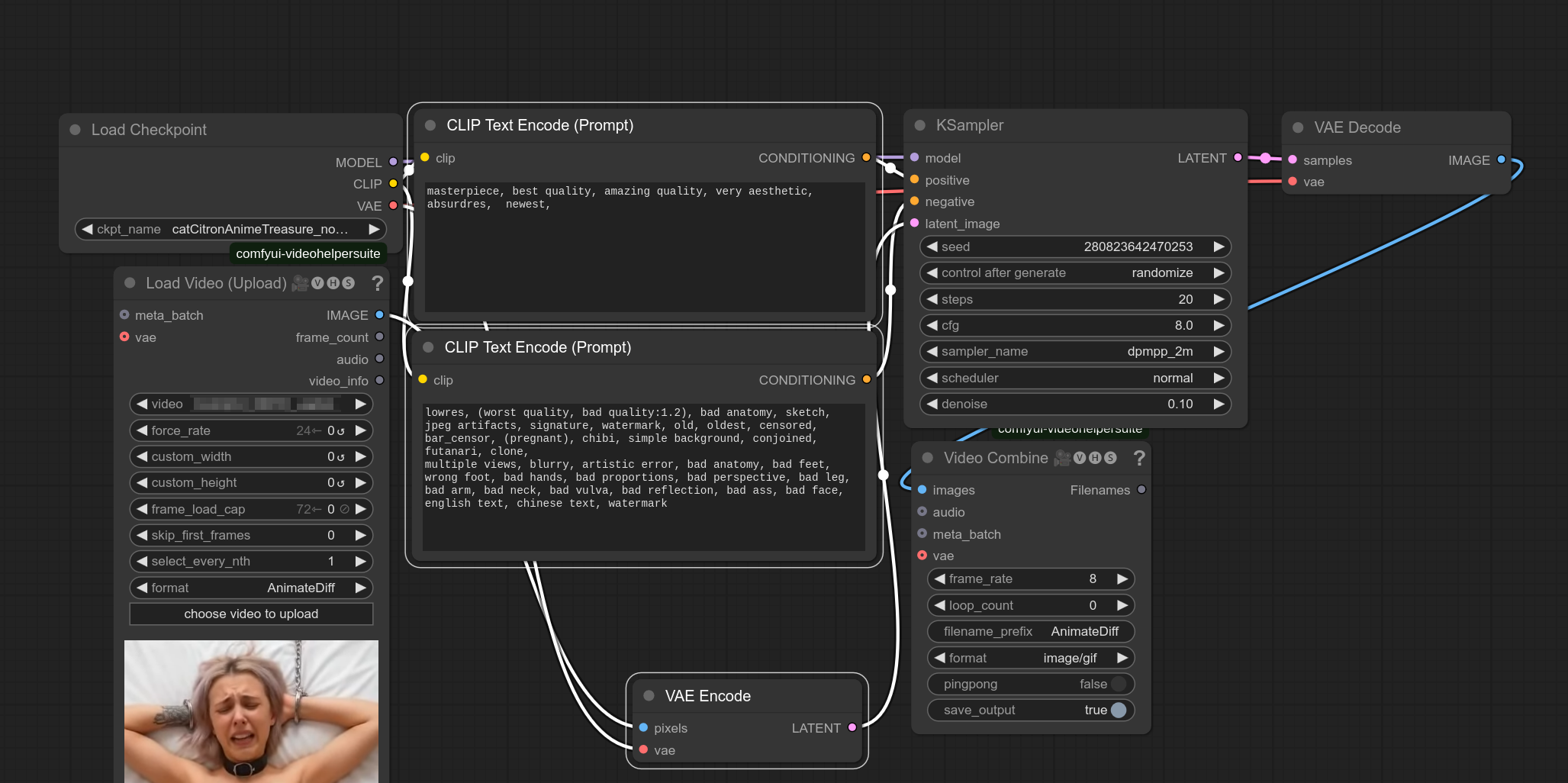Click the pixels input port on VAE Encode

tap(643, 727)
